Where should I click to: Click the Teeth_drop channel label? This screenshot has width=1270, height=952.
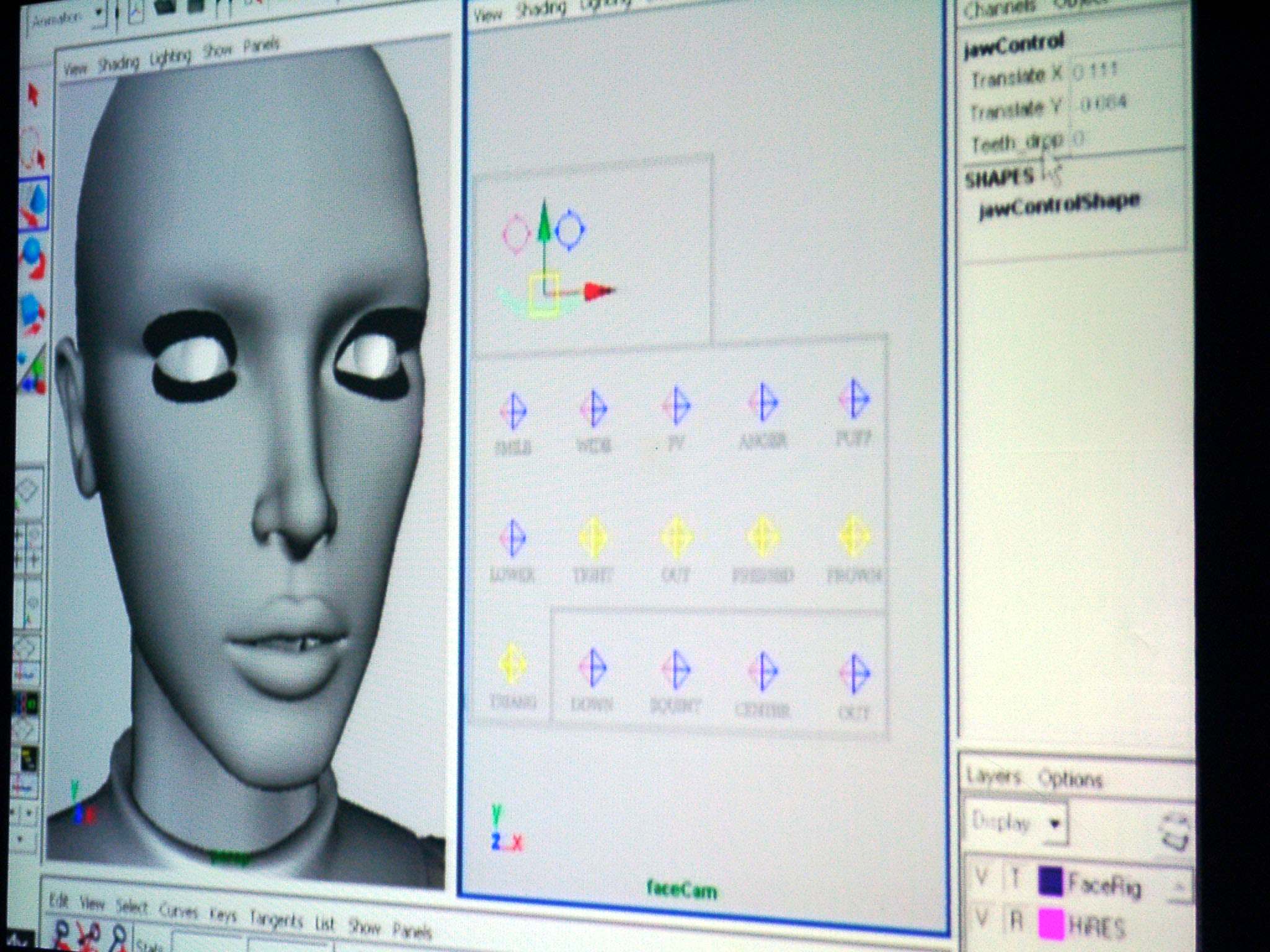pyautogui.click(x=1016, y=143)
